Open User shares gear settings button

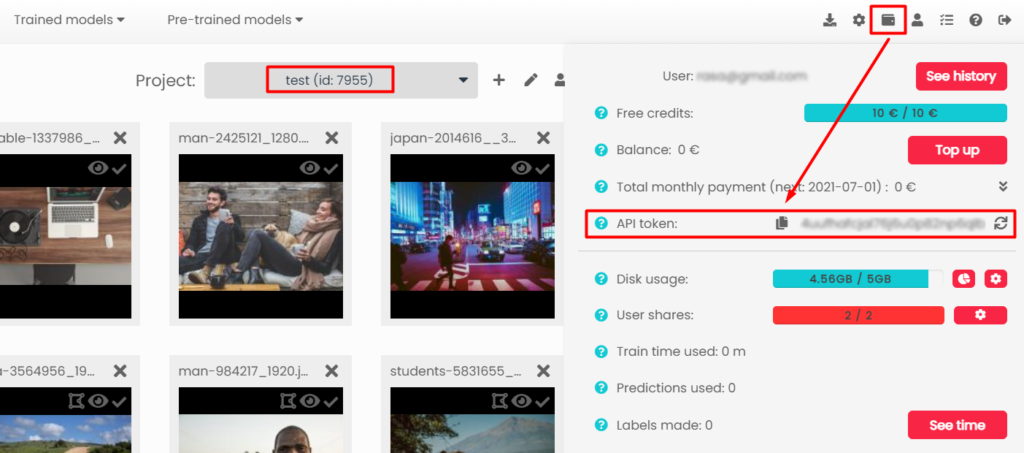[x=980, y=315]
